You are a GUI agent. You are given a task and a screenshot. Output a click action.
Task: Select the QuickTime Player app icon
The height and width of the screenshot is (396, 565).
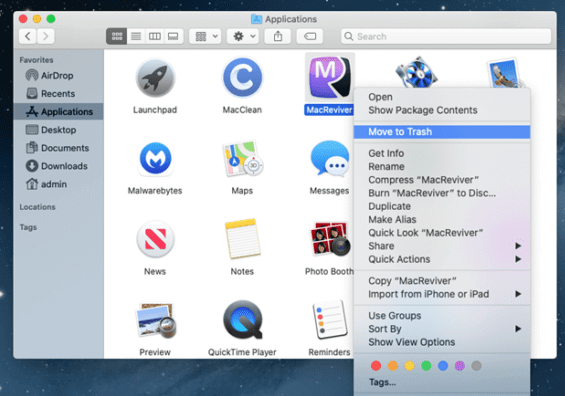point(243,320)
